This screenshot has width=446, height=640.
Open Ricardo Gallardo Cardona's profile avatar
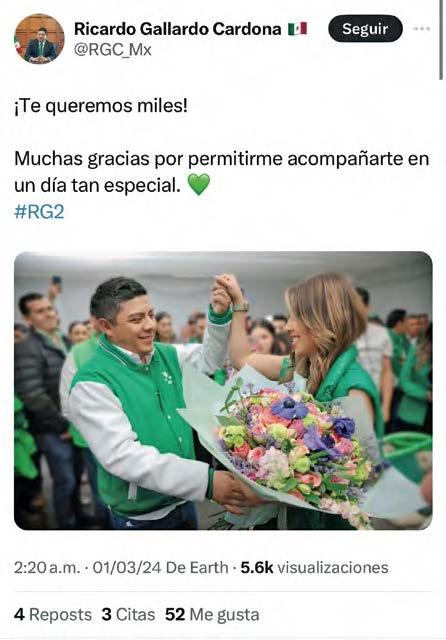(x=40, y=39)
